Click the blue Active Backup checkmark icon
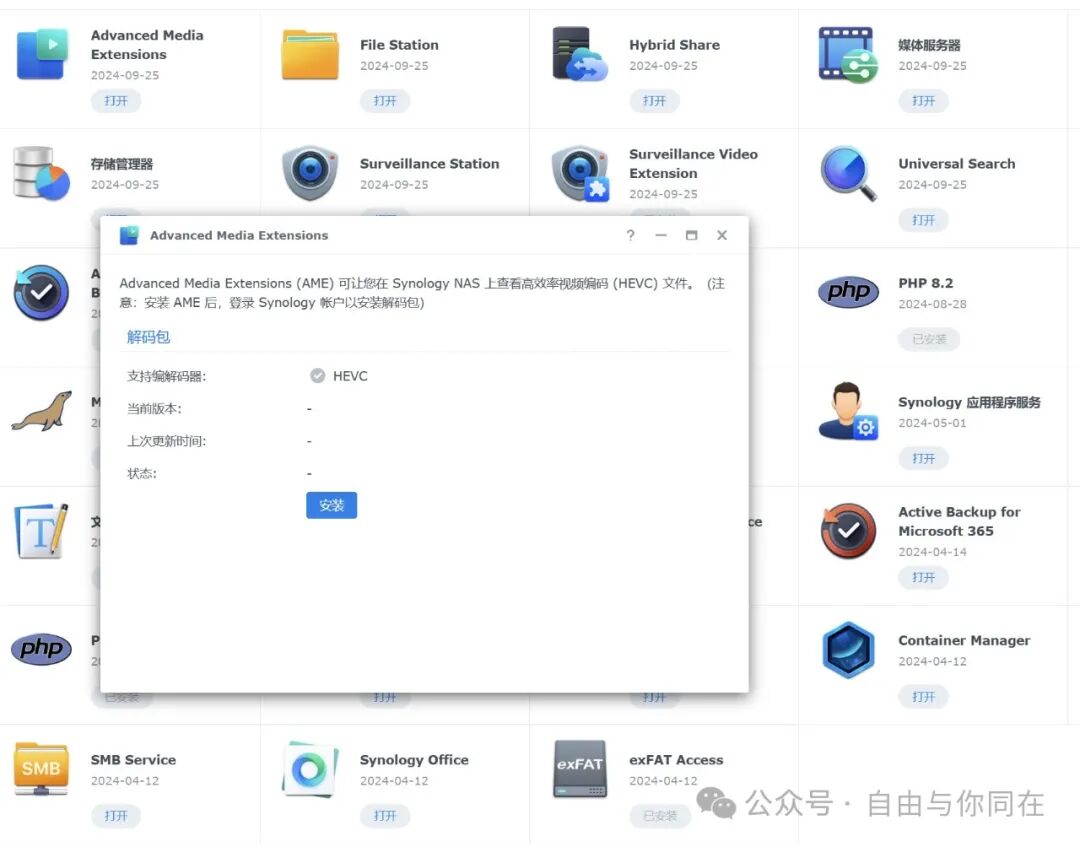 click(41, 293)
